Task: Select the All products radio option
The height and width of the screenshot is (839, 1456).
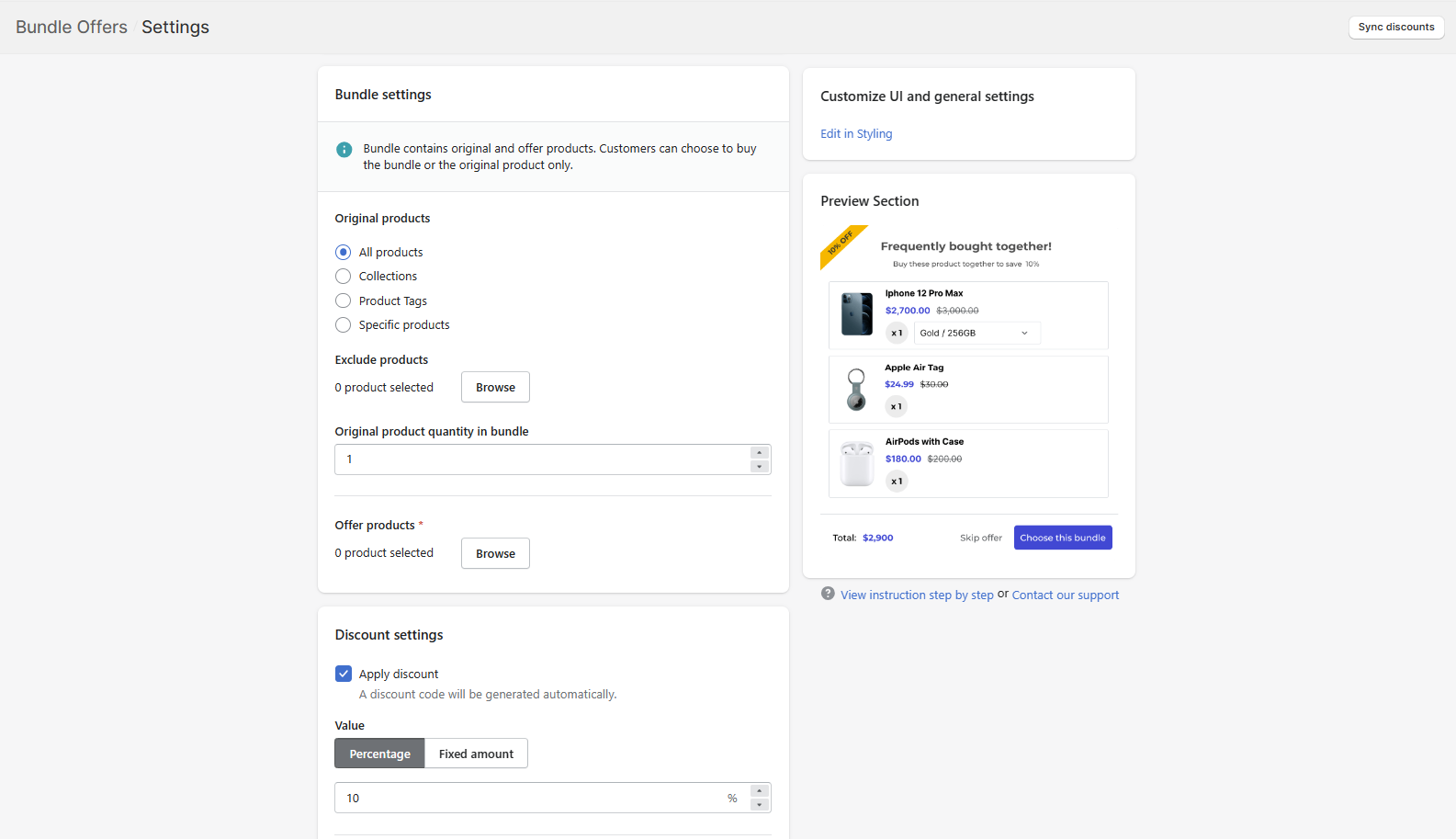Action: click(x=344, y=252)
